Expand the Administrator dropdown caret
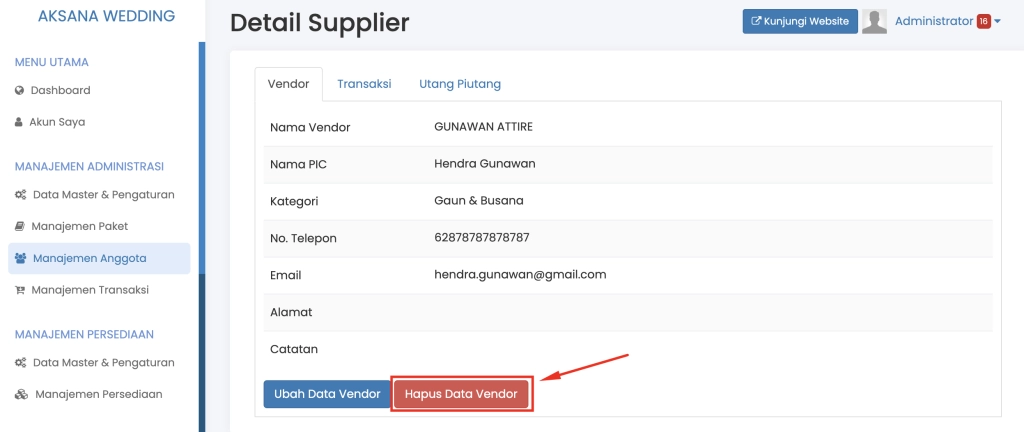 click(997, 22)
